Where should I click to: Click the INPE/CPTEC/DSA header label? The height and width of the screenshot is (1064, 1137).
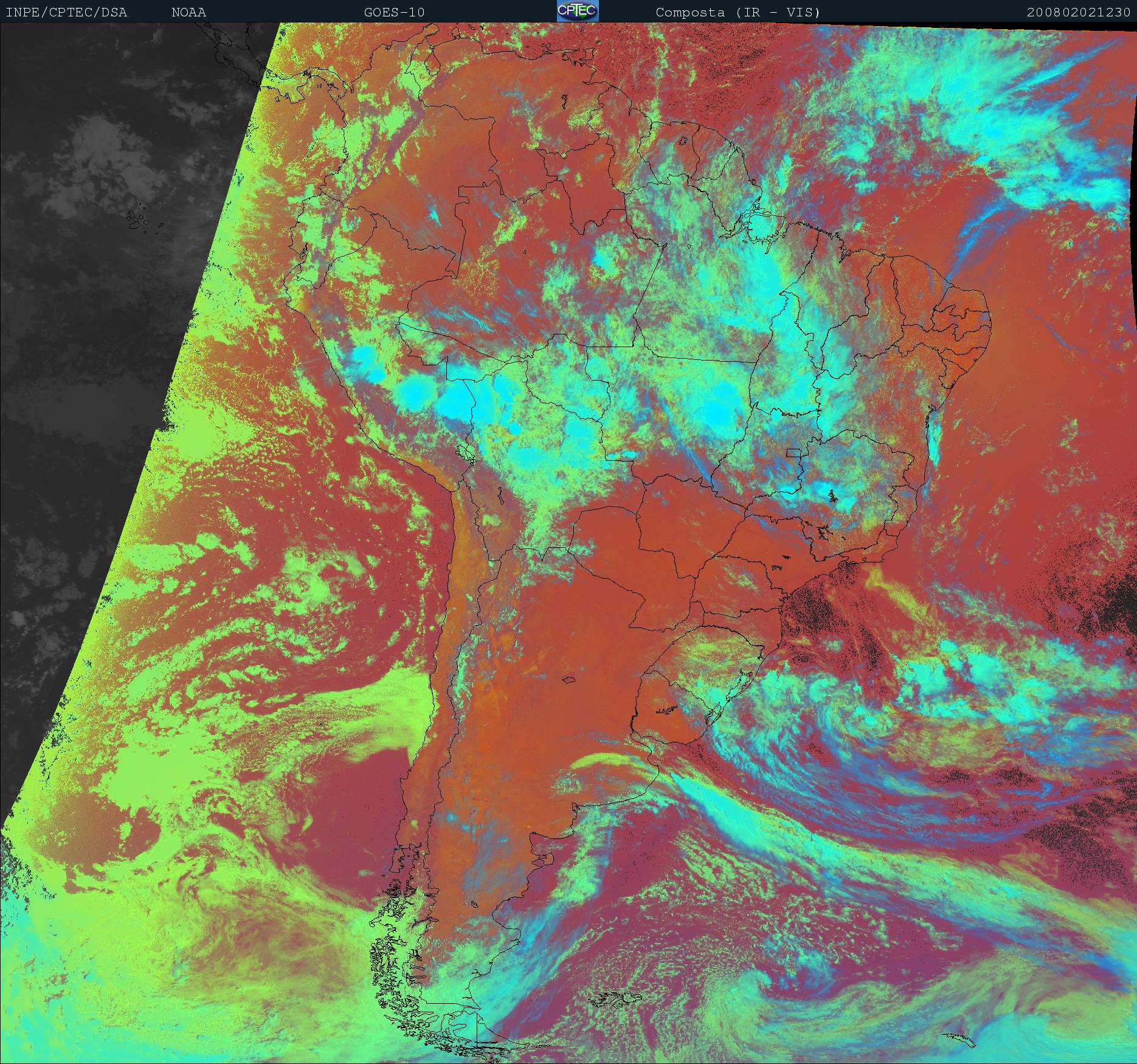pyautogui.click(x=66, y=12)
